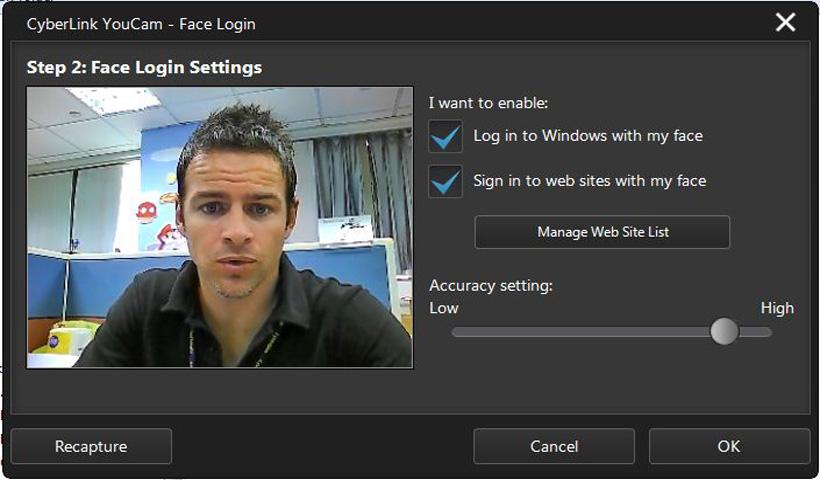Viewport: 820px width, 480px height.
Task: Toggle Sign in to web sites checkbox
Action: (446, 181)
